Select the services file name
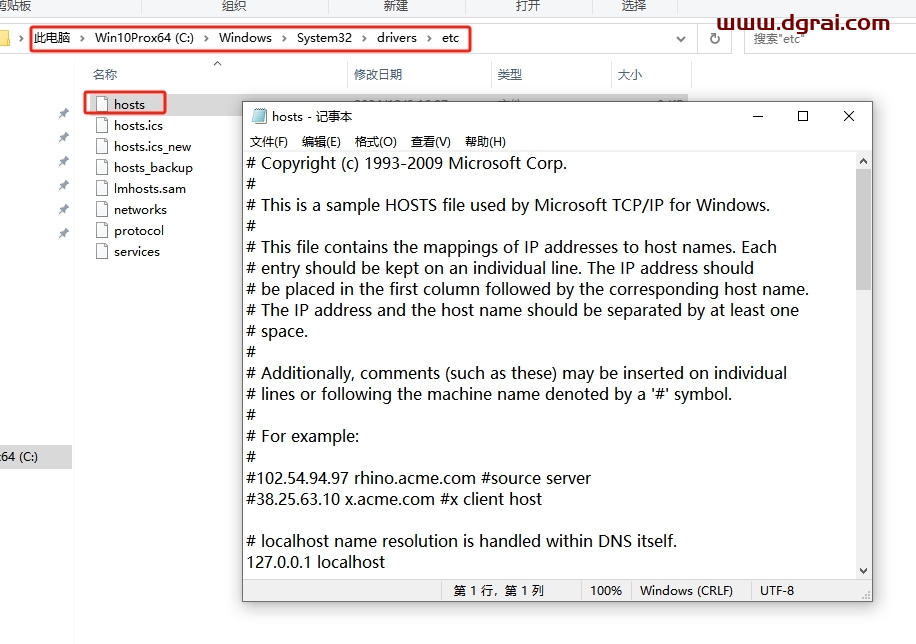 (137, 251)
